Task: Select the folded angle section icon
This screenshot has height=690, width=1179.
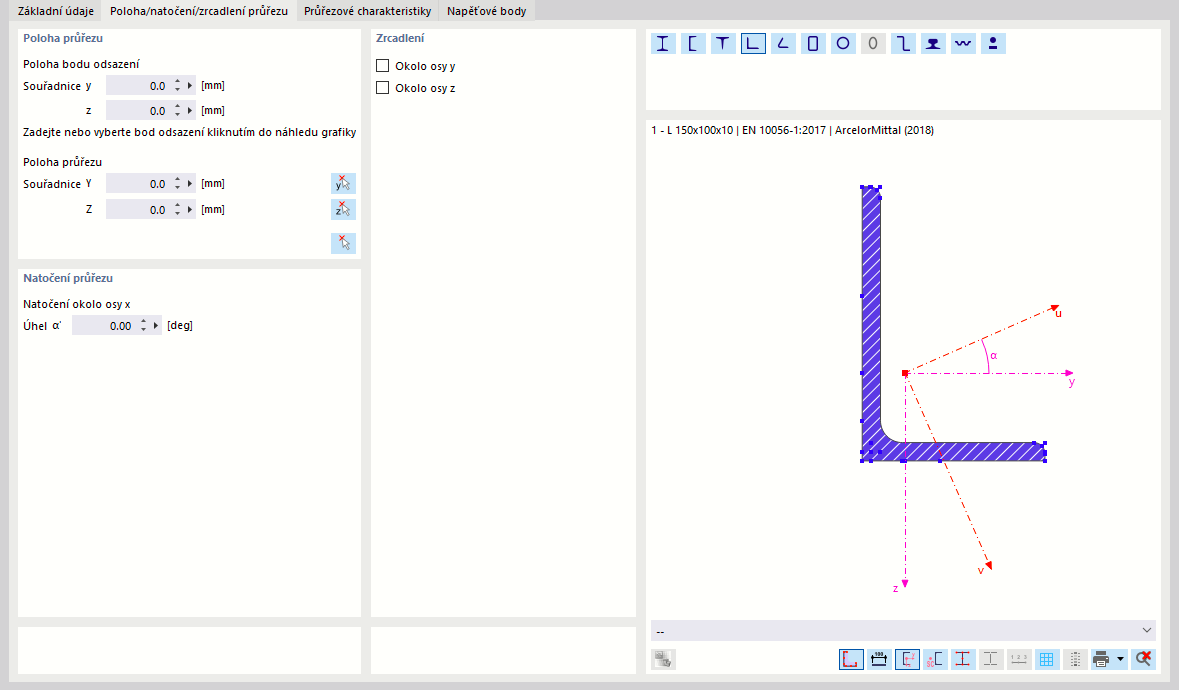Action: click(783, 44)
